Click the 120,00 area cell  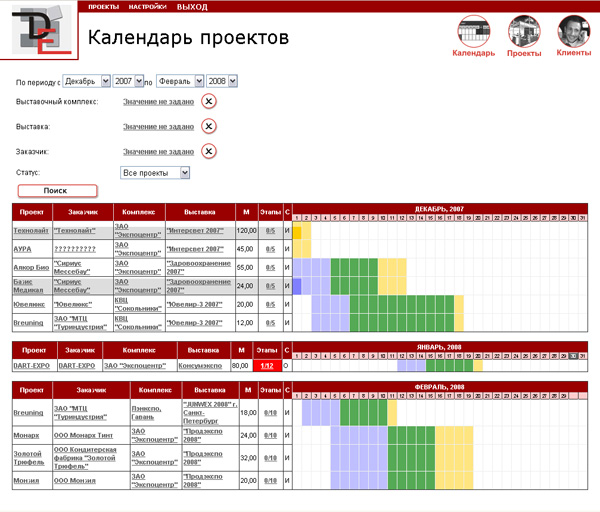click(246, 230)
